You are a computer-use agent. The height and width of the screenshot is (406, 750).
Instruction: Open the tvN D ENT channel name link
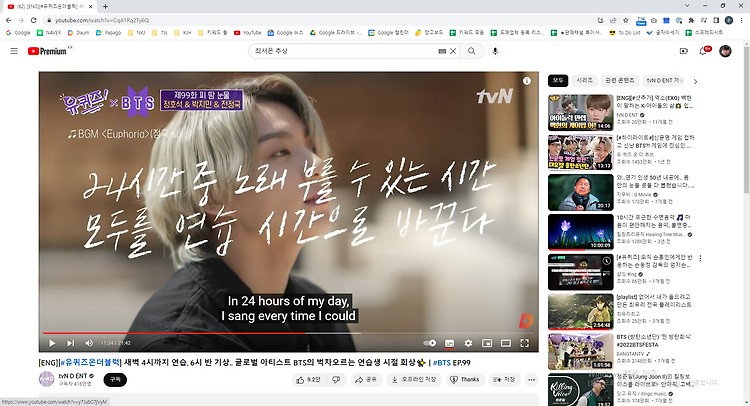click(73, 376)
